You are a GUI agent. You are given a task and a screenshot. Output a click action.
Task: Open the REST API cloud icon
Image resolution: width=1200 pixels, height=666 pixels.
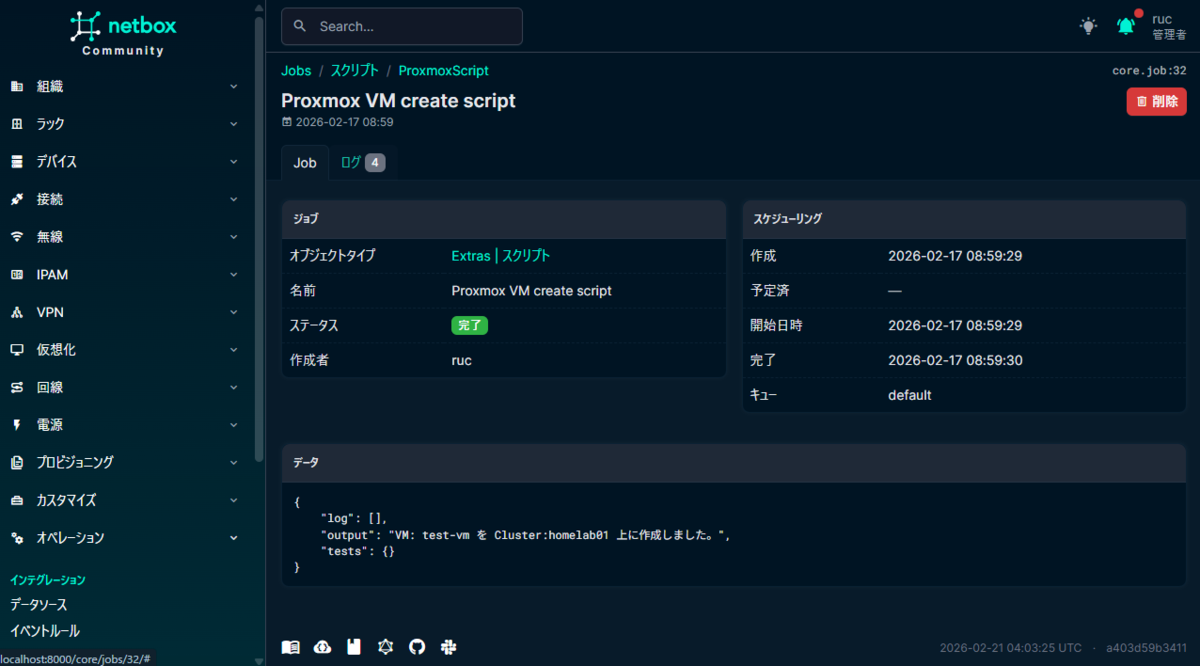(322, 647)
